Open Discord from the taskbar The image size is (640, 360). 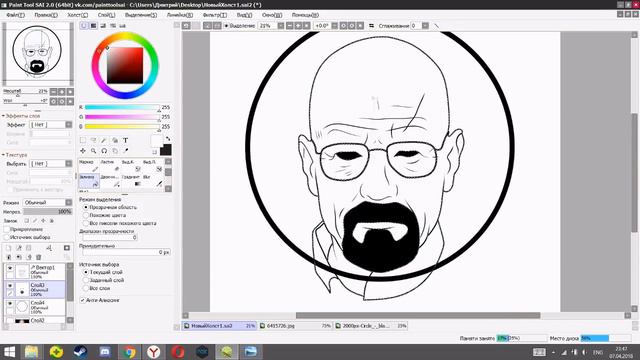click(x=105, y=351)
